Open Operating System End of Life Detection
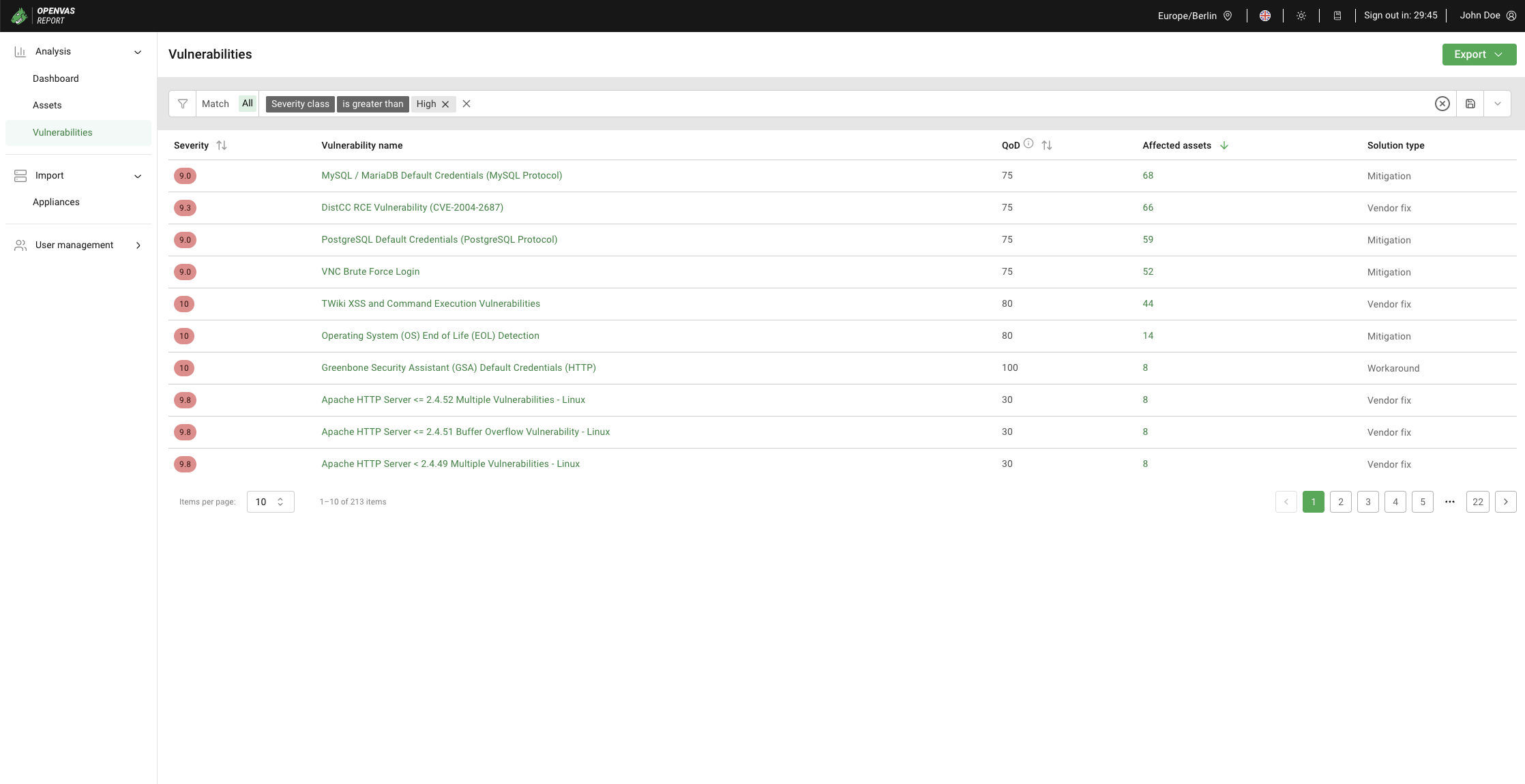Image resolution: width=1525 pixels, height=784 pixels. point(430,335)
